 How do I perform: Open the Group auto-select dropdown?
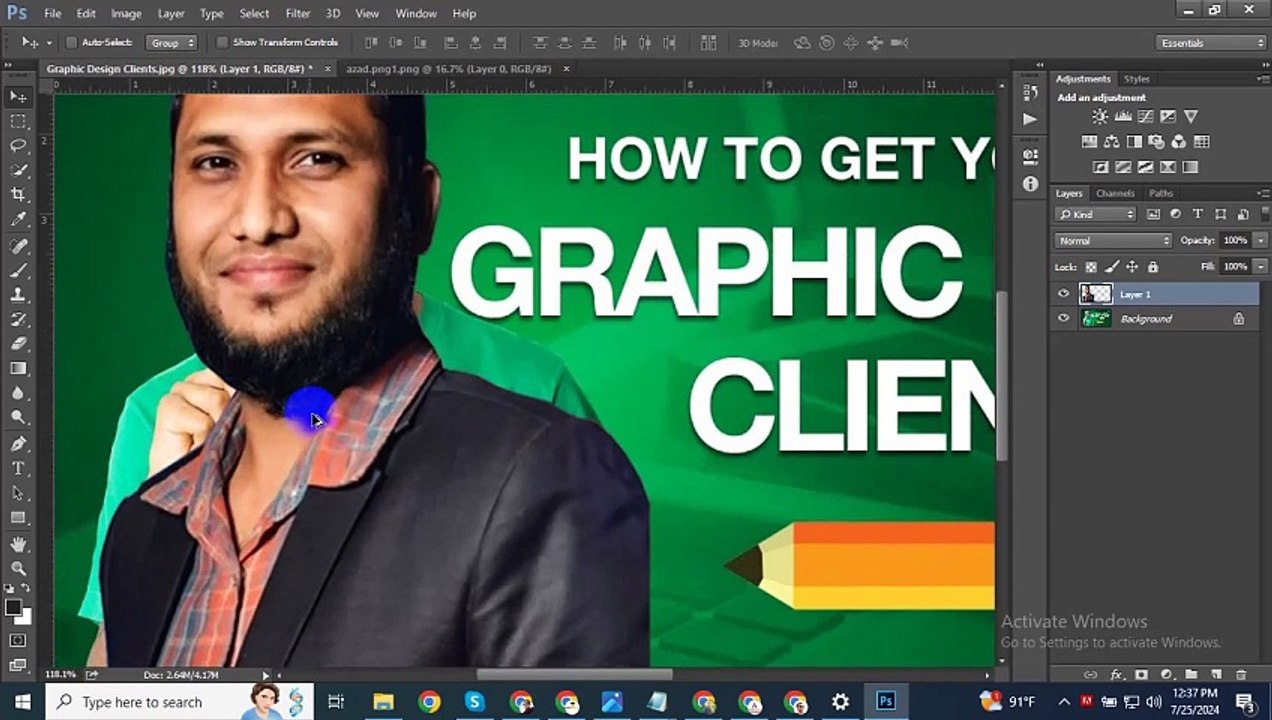tap(172, 43)
